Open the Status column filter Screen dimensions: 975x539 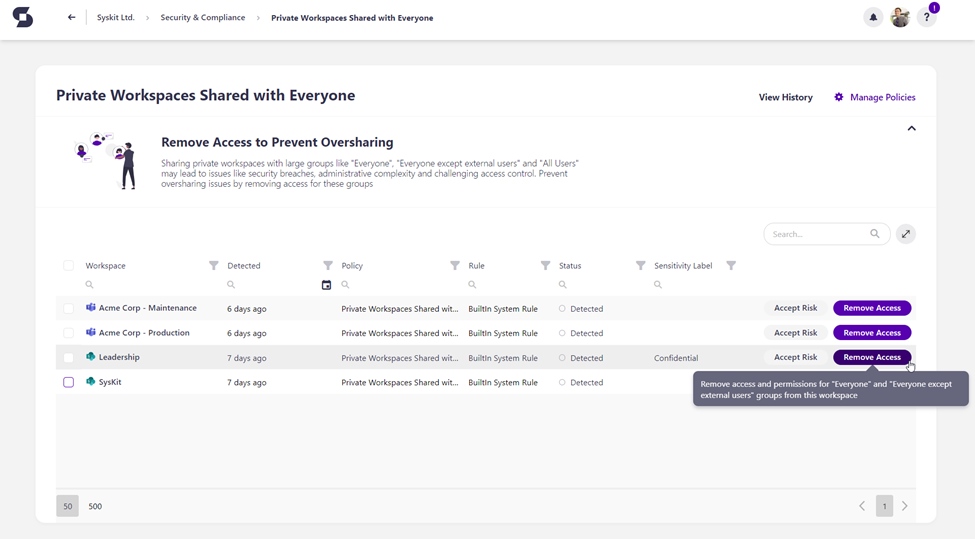click(x=640, y=265)
